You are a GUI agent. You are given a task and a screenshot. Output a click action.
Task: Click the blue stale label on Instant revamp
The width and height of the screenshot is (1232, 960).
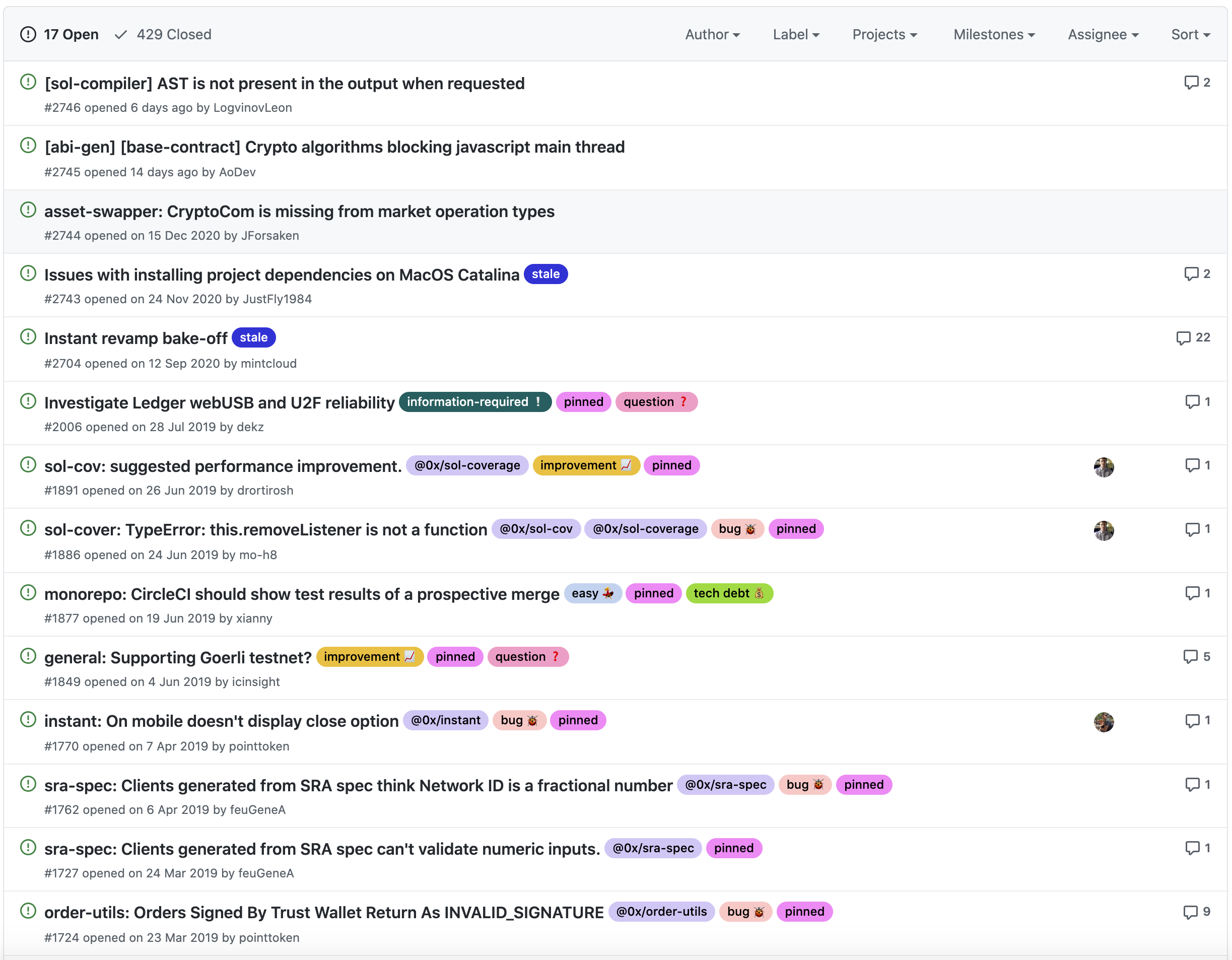coord(254,337)
